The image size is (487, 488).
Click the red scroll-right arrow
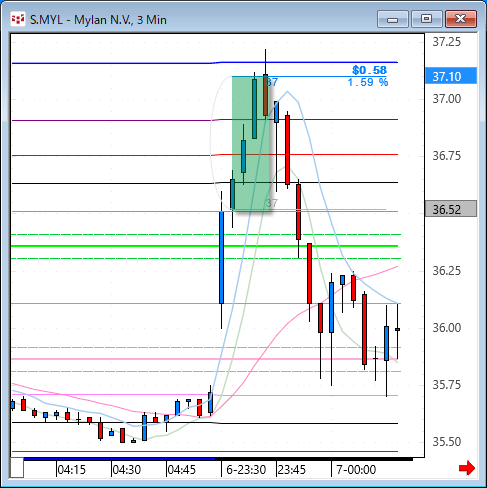point(467,468)
